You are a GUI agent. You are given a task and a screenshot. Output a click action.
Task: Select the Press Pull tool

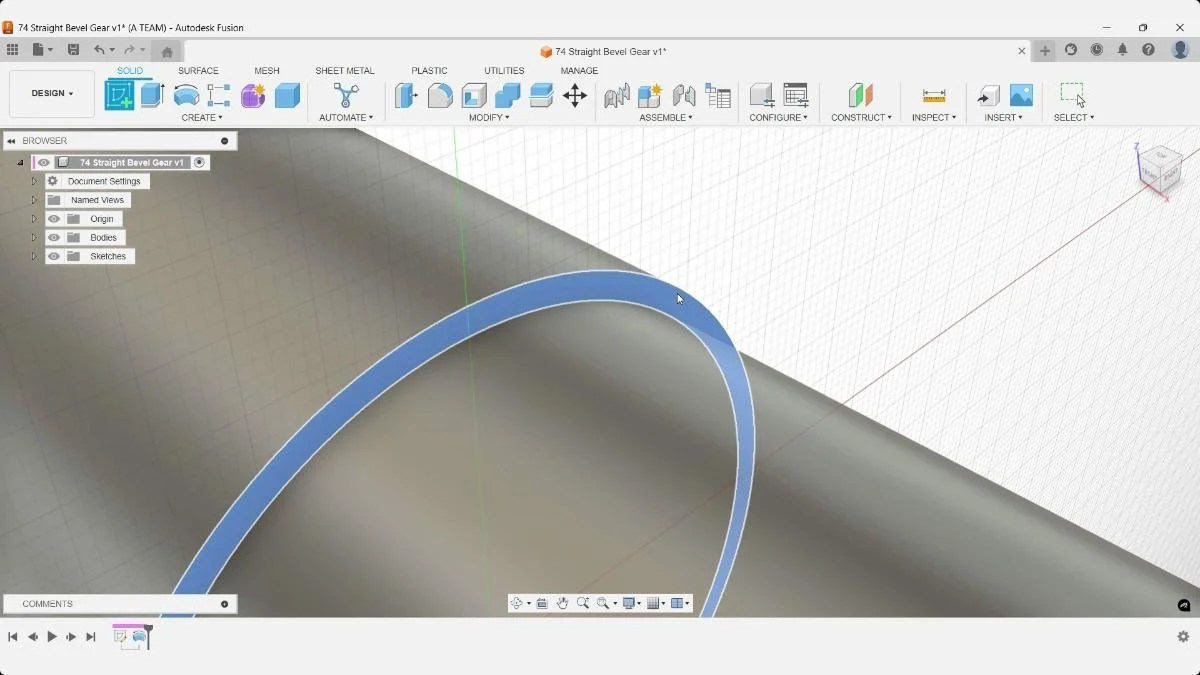point(406,95)
